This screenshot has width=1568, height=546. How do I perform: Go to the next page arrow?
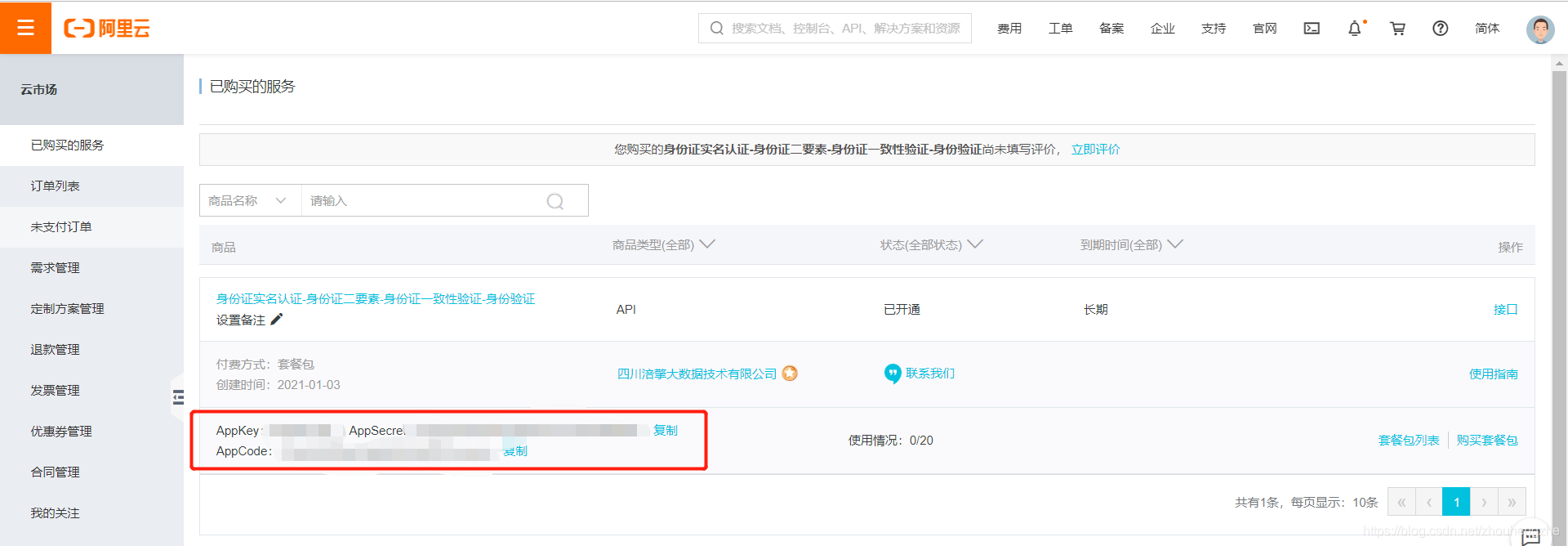click(x=1484, y=502)
